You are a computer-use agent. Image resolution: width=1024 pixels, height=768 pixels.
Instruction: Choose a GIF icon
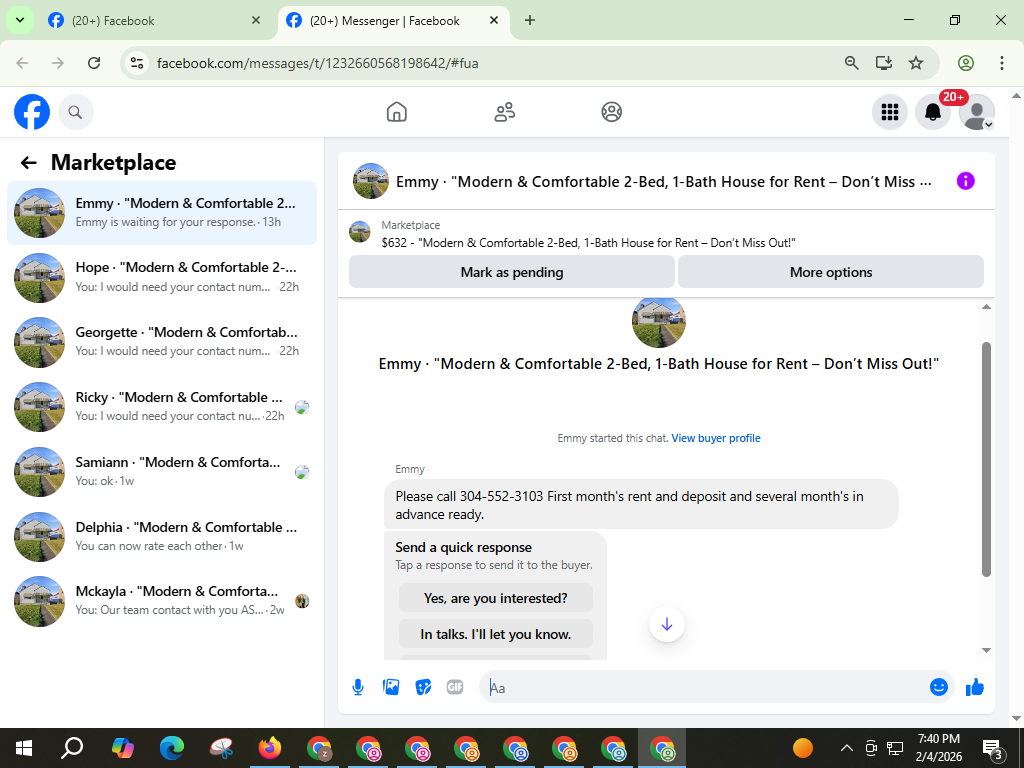tap(455, 687)
